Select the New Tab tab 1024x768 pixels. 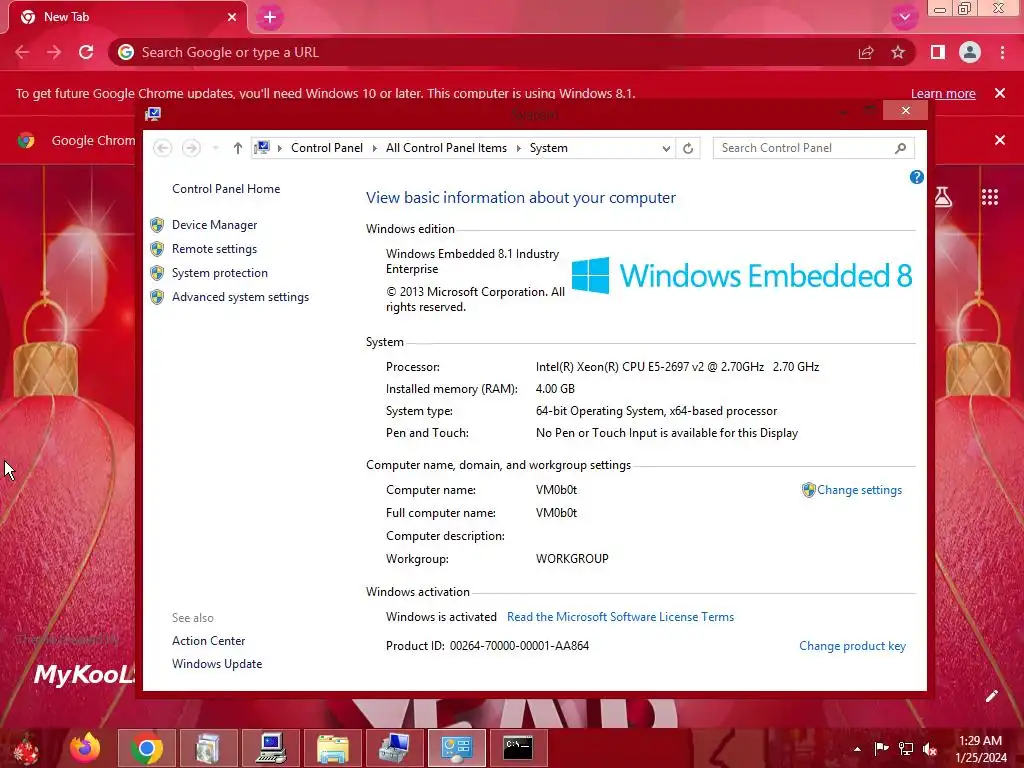(127, 17)
